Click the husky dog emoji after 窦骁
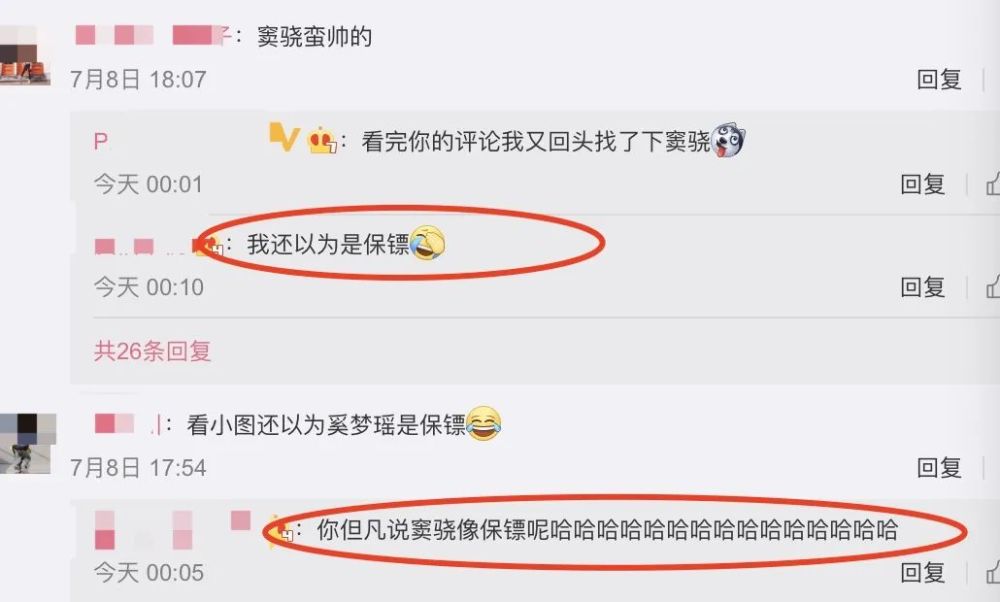This screenshot has height=602, width=1000. pos(728,140)
